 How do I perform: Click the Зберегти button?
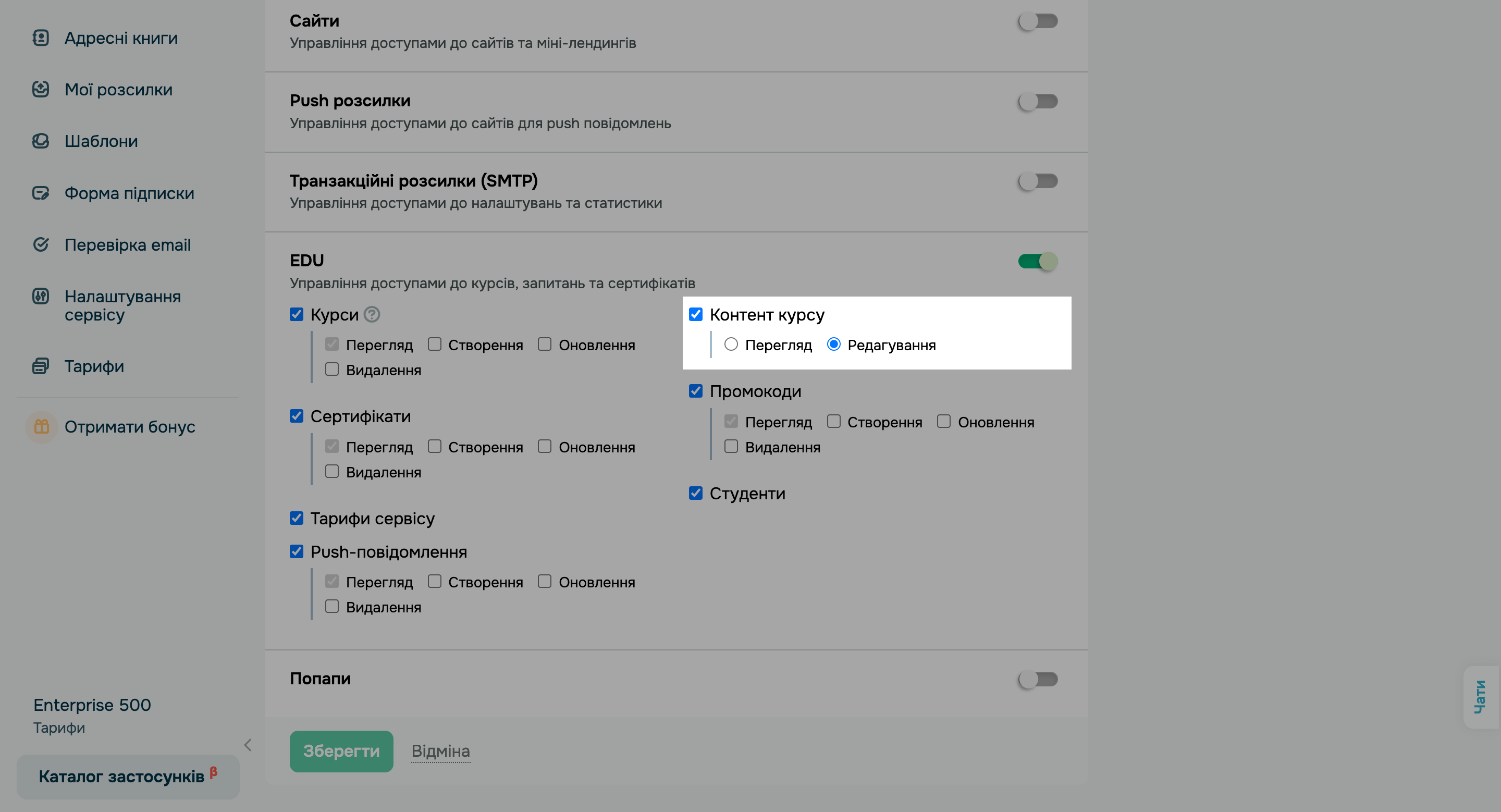[x=341, y=751]
